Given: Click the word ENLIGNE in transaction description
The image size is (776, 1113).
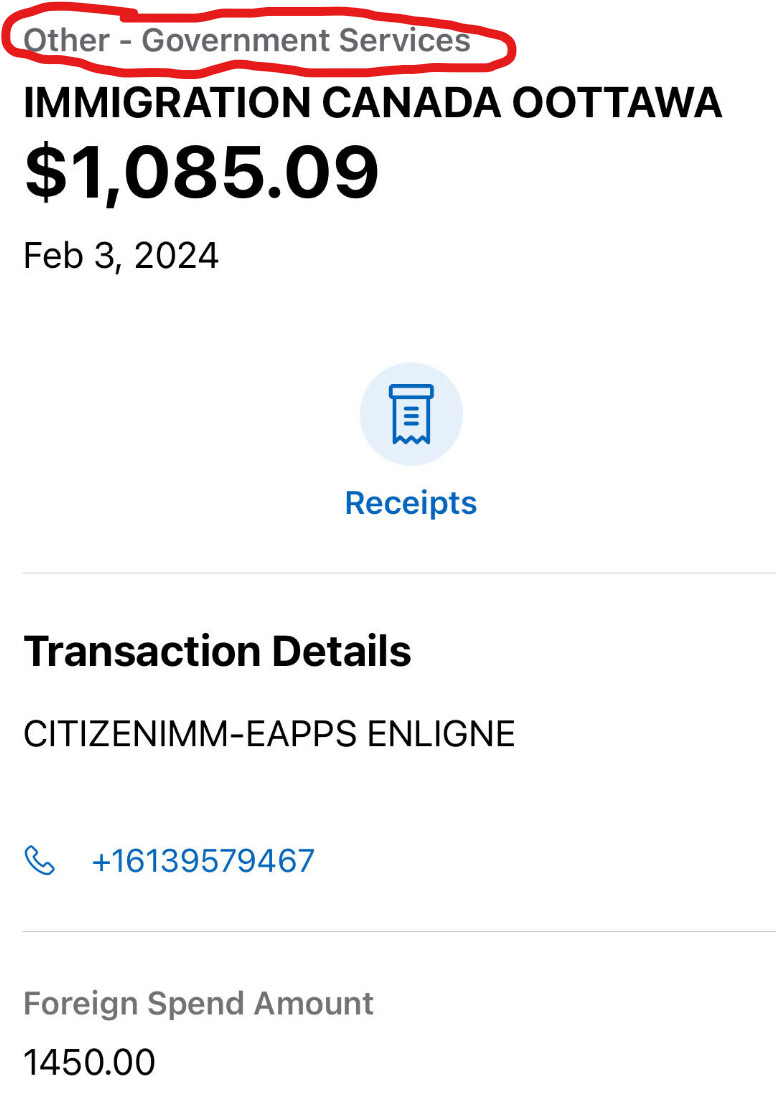Looking at the screenshot, I should coord(441,734).
